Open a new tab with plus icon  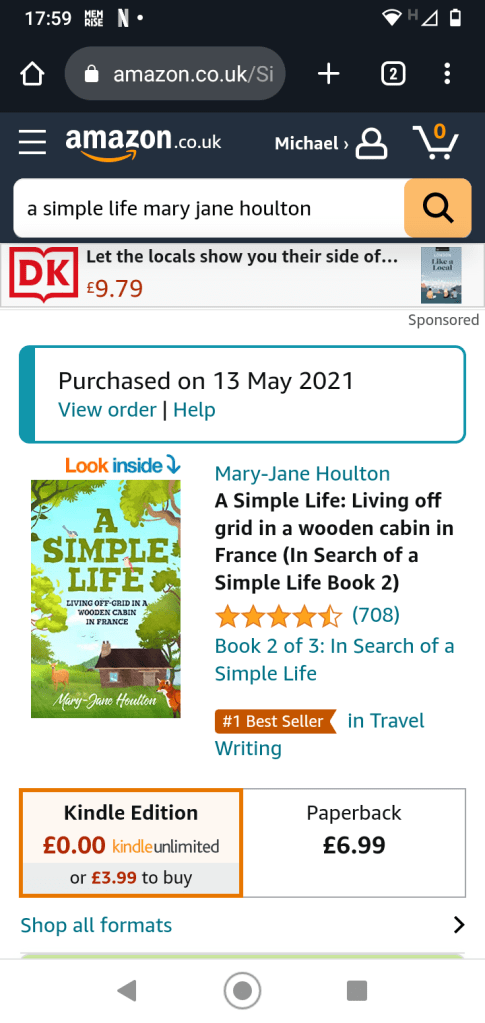pos(328,74)
